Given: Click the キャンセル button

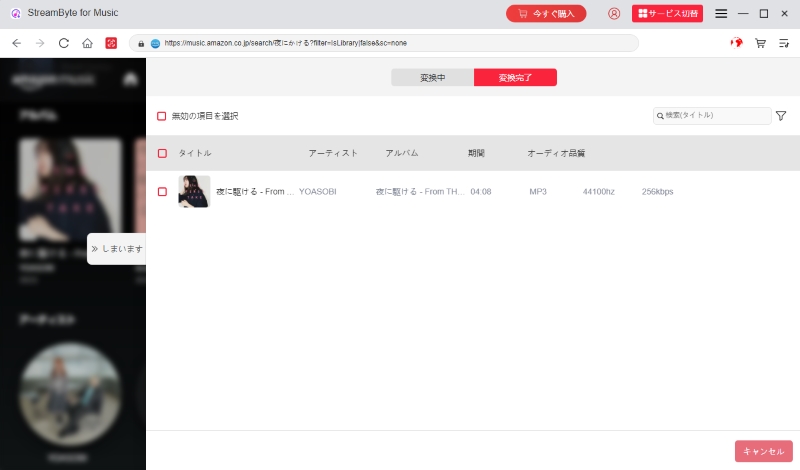Looking at the screenshot, I should pyautogui.click(x=764, y=451).
